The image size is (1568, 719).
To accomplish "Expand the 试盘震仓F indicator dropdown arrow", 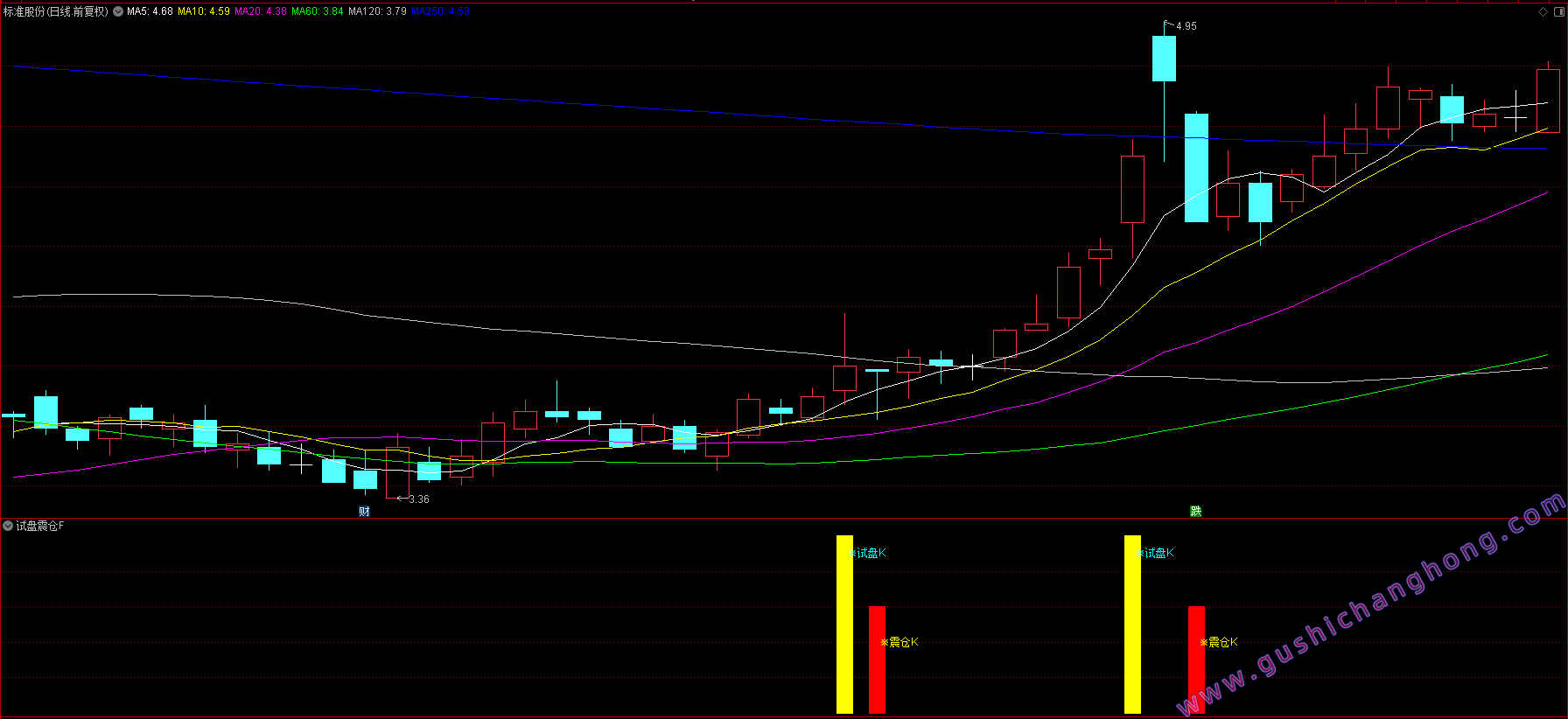I will (x=8, y=526).
